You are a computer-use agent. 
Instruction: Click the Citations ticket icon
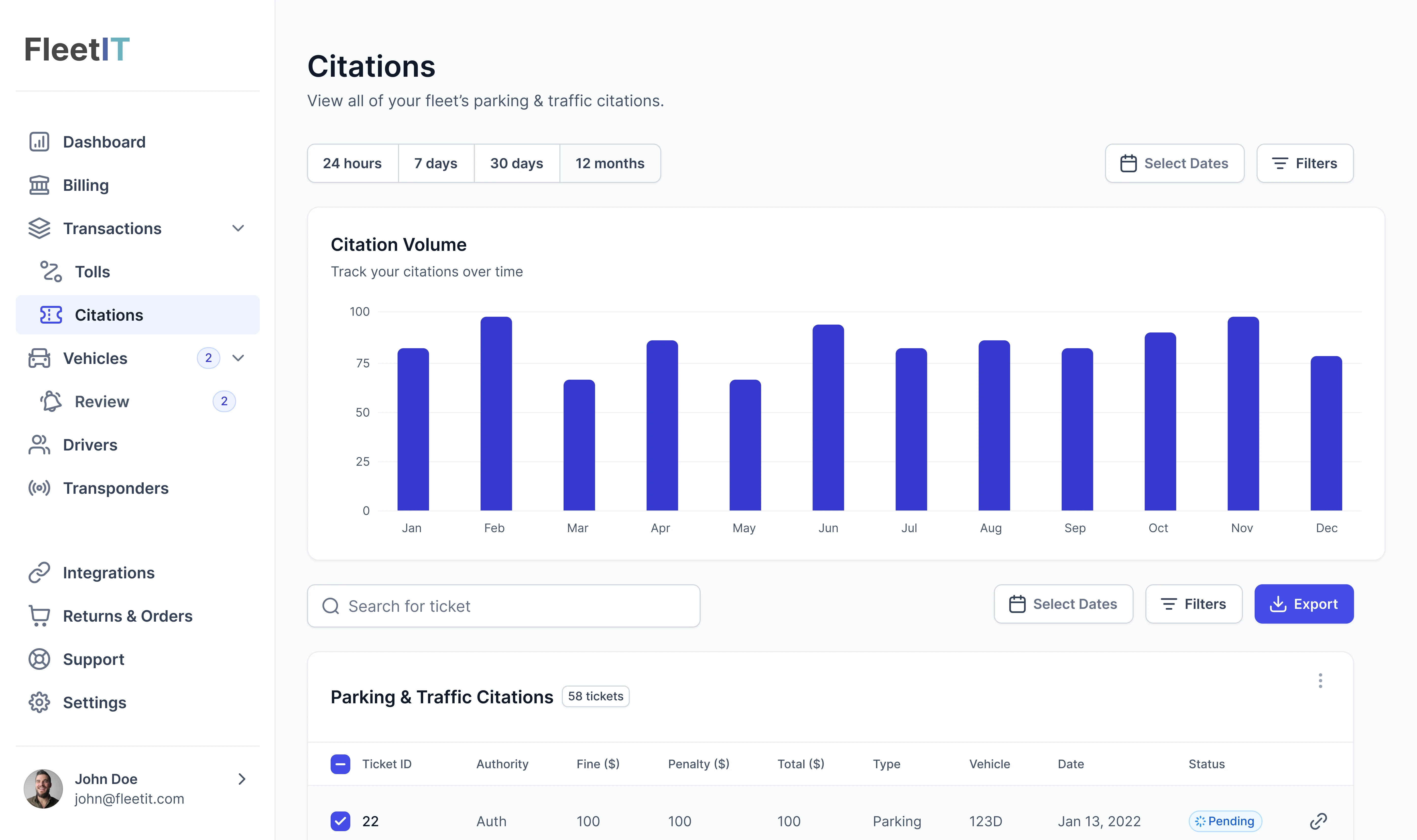(51, 315)
